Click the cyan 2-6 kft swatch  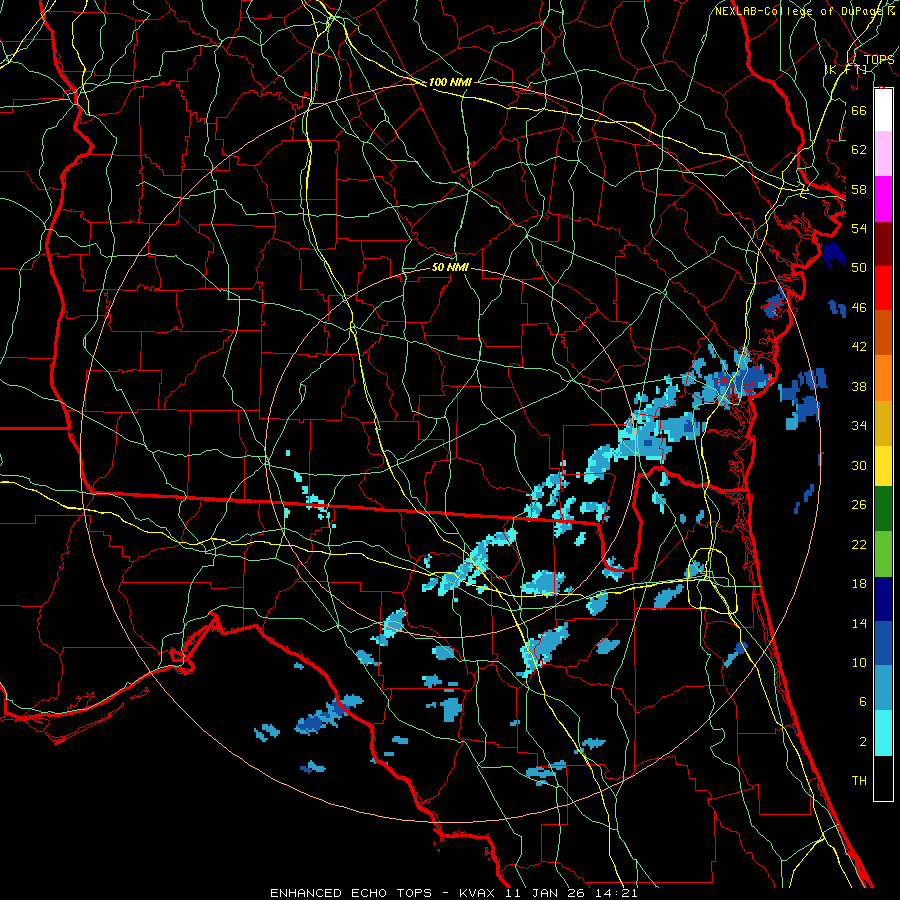pos(883,733)
